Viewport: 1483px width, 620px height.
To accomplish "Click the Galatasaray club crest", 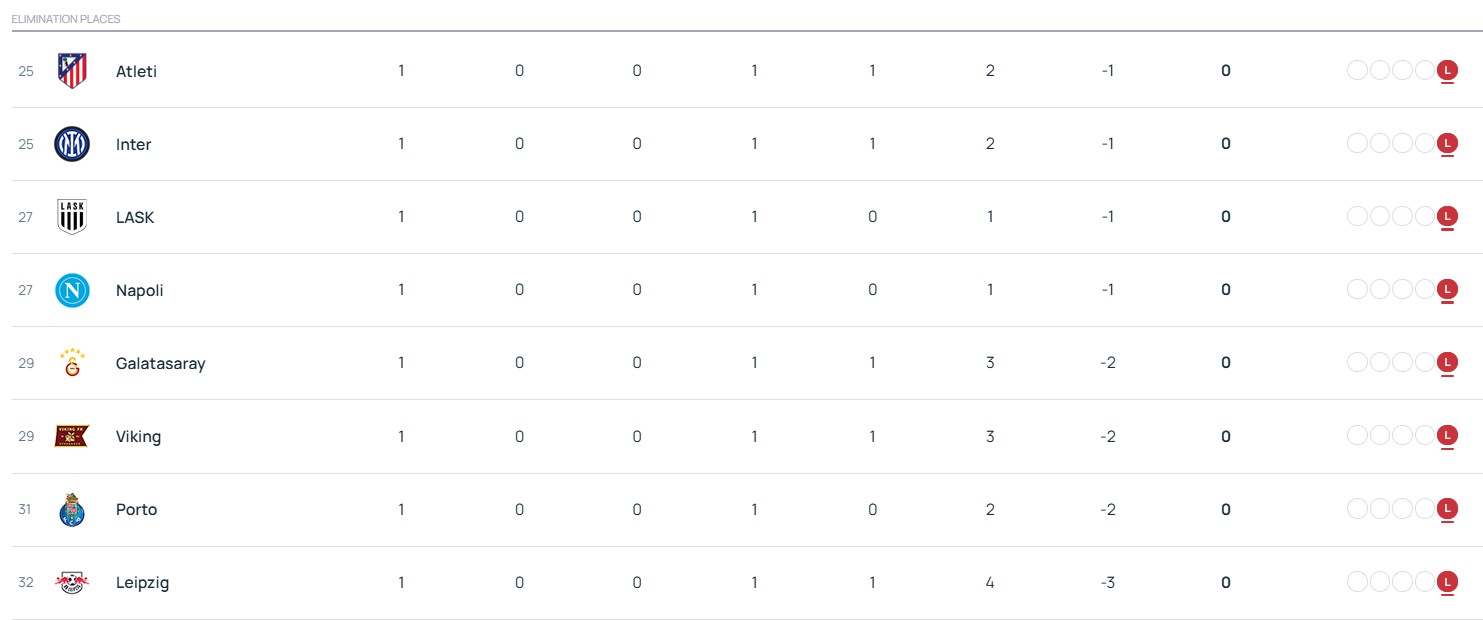I will pyautogui.click(x=72, y=363).
